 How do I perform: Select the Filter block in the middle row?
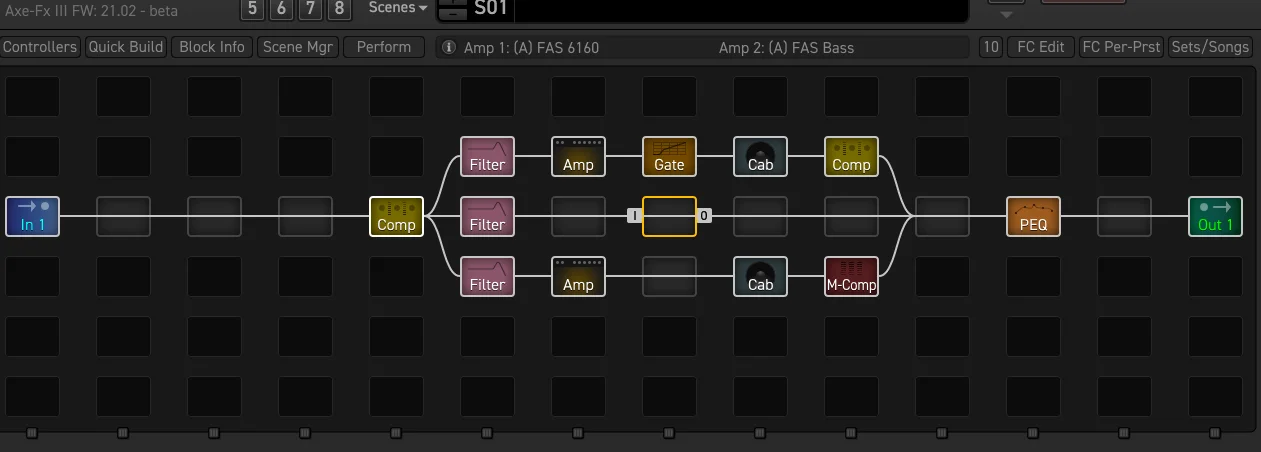(487, 216)
